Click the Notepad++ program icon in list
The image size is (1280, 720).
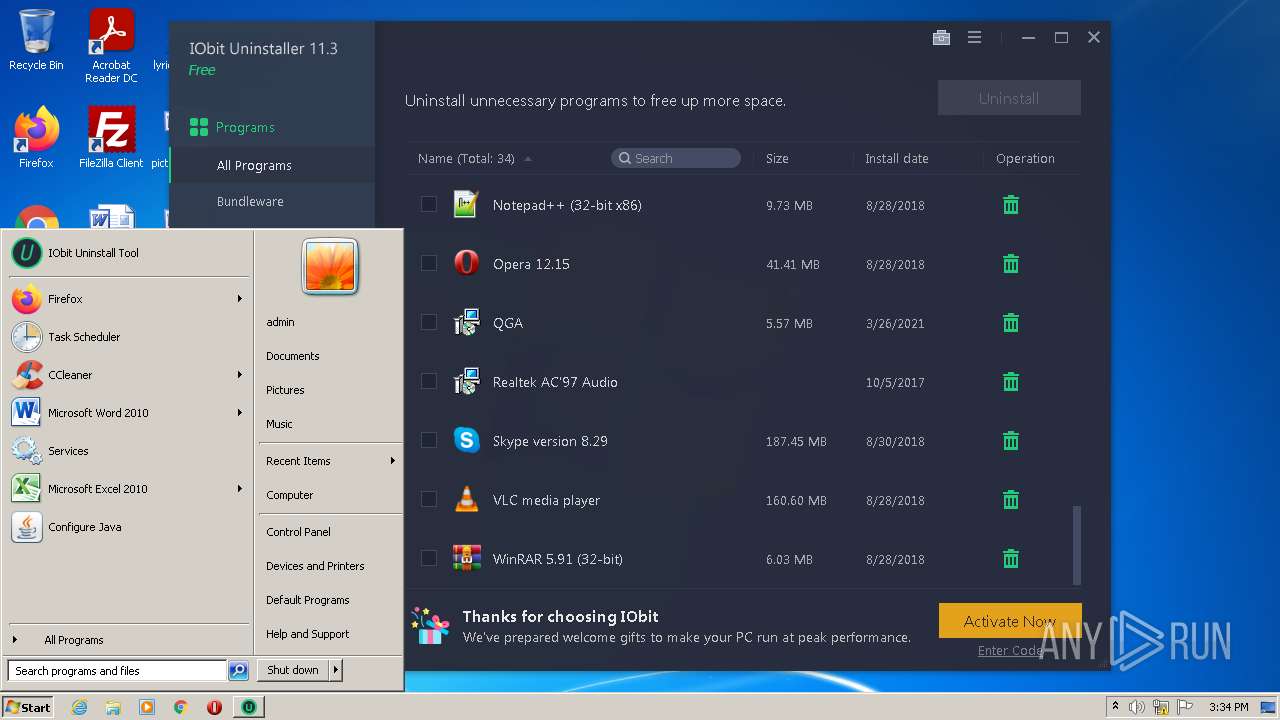coord(466,204)
